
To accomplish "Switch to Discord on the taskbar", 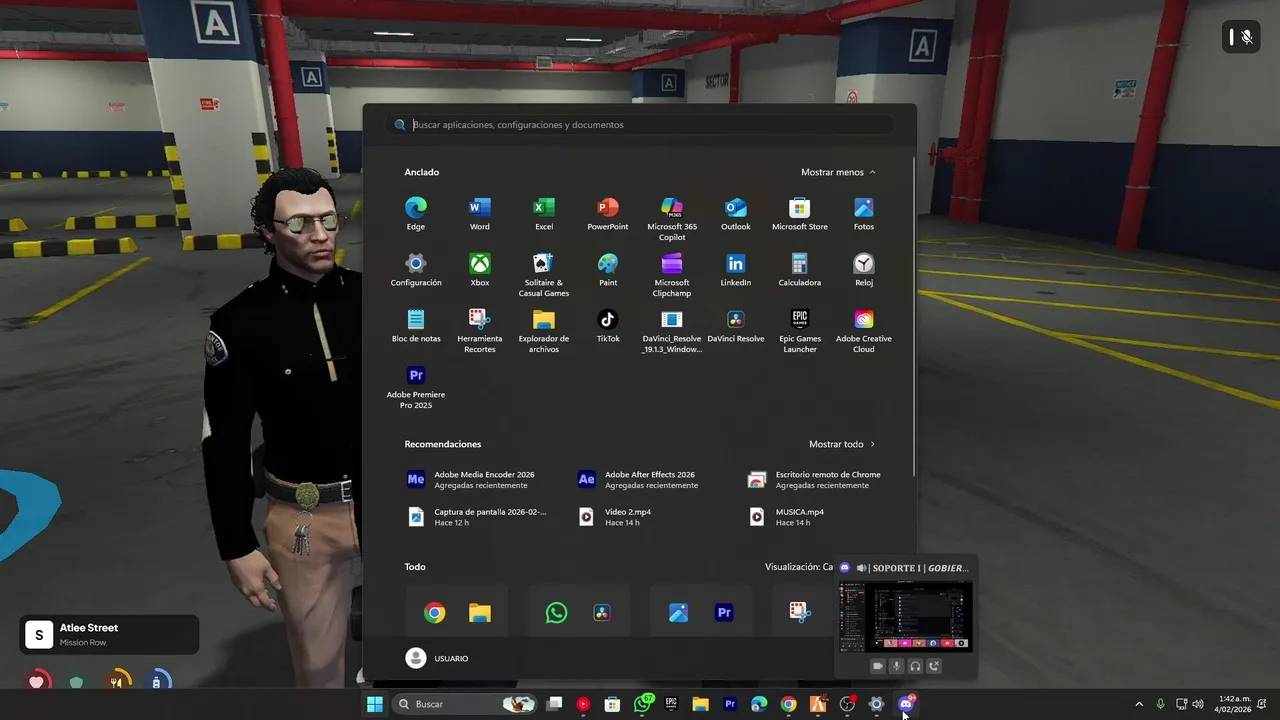I will coord(906,704).
